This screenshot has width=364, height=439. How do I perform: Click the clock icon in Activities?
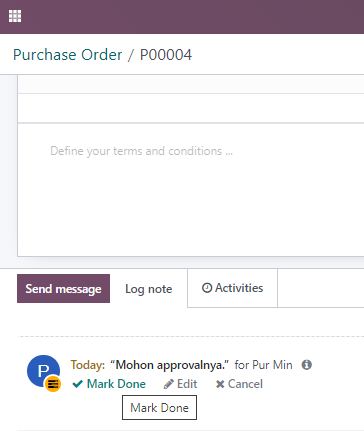207,288
